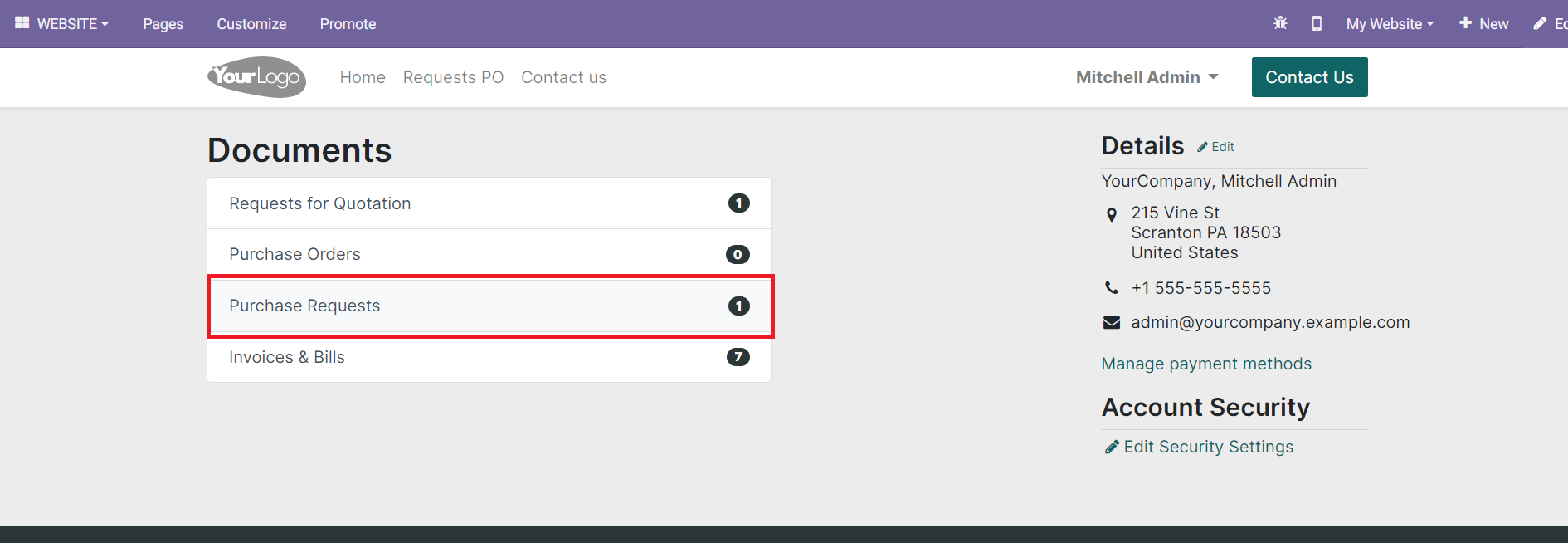Expand the Mitchell Admin user dropdown
Image resolution: width=1568 pixels, height=543 pixels.
(1147, 77)
